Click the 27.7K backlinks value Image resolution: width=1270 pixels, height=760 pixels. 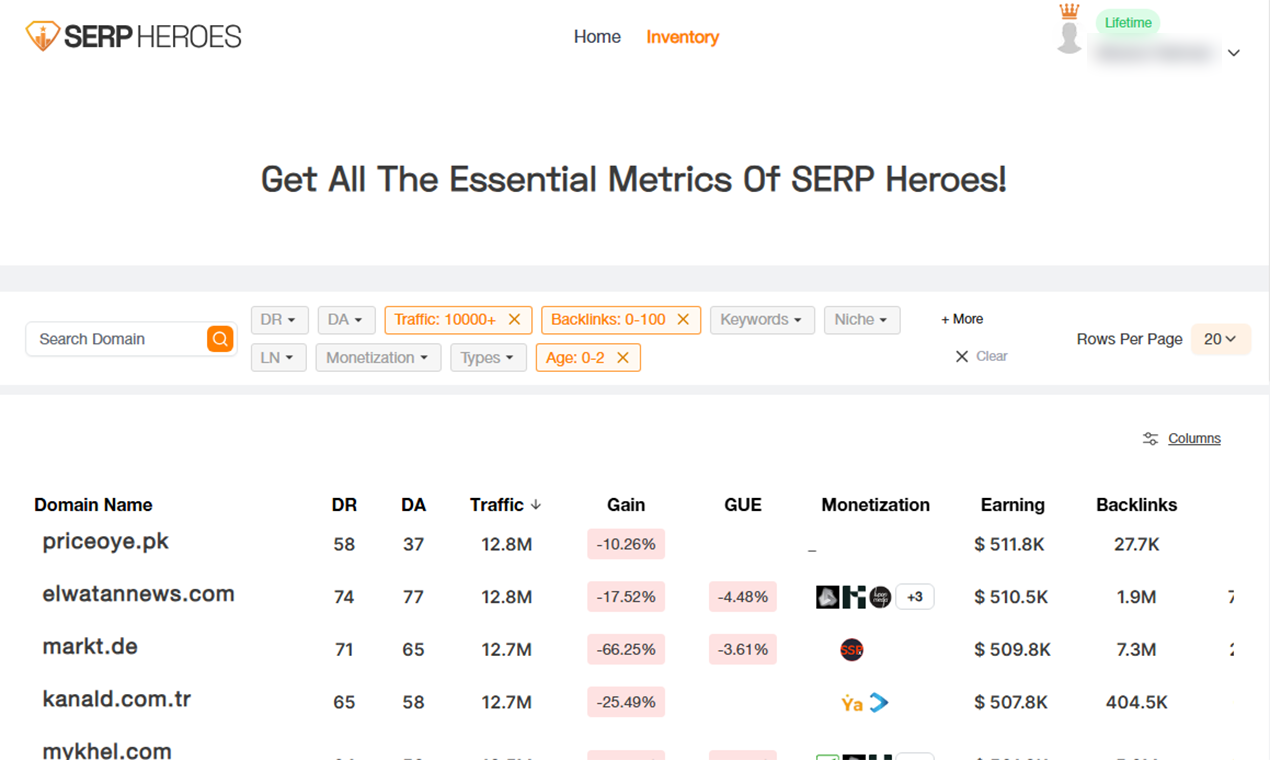pos(1136,544)
